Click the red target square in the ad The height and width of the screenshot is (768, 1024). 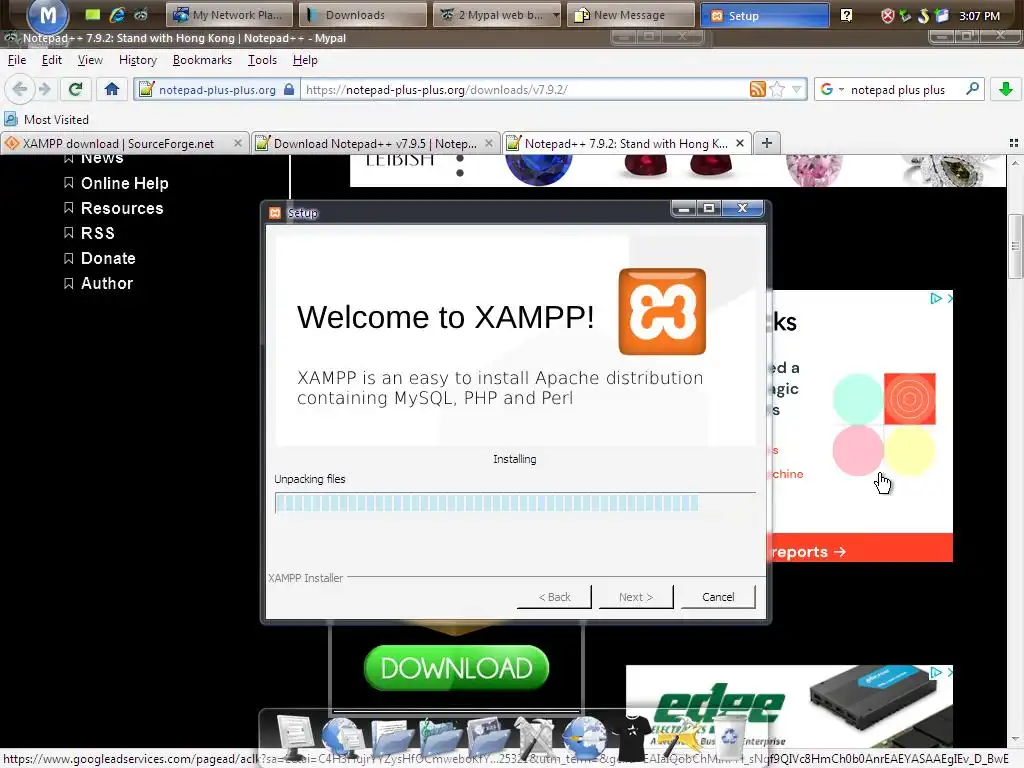coord(910,399)
